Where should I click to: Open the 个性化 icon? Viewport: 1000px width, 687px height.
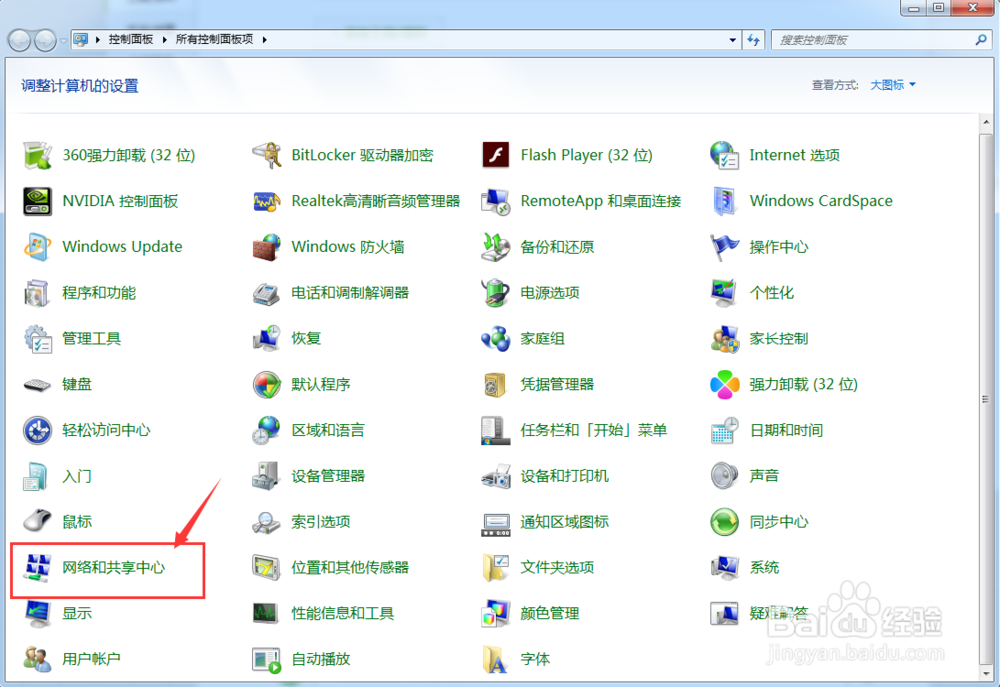(x=724, y=293)
